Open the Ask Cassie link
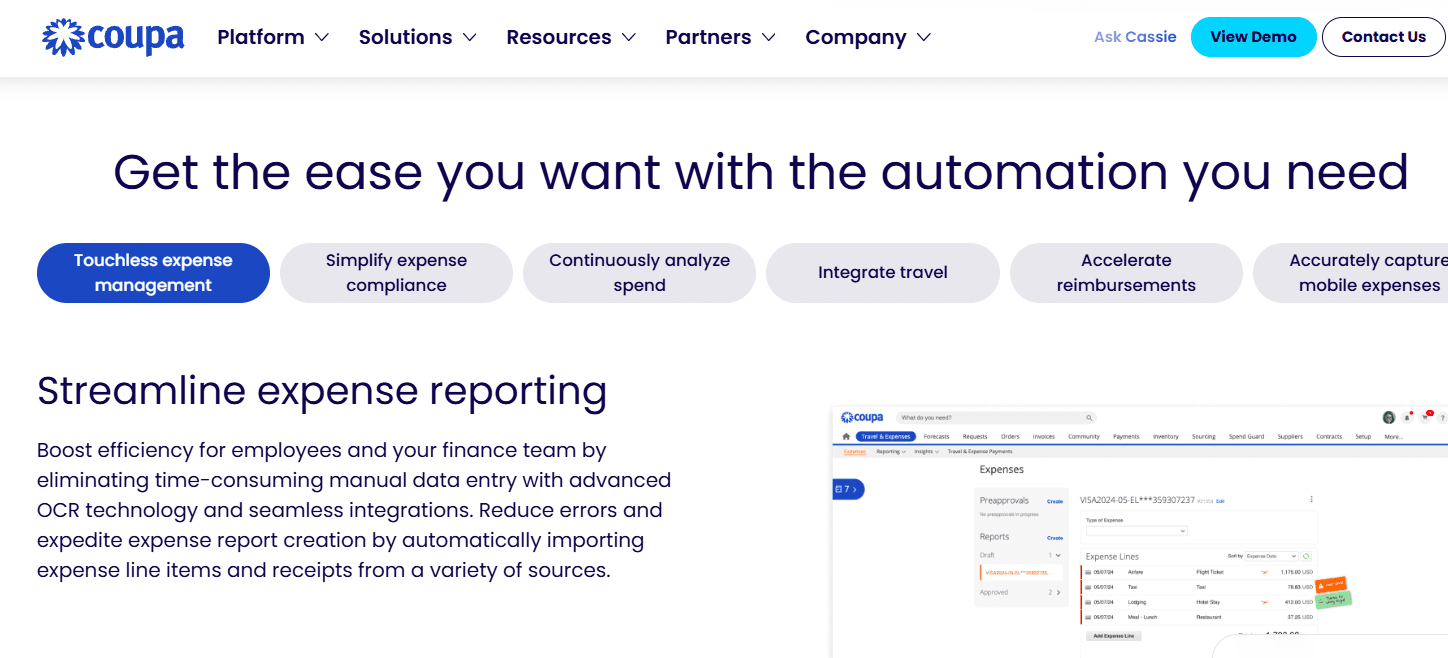The width and height of the screenshot is (1448, 658). (1135, 37)
